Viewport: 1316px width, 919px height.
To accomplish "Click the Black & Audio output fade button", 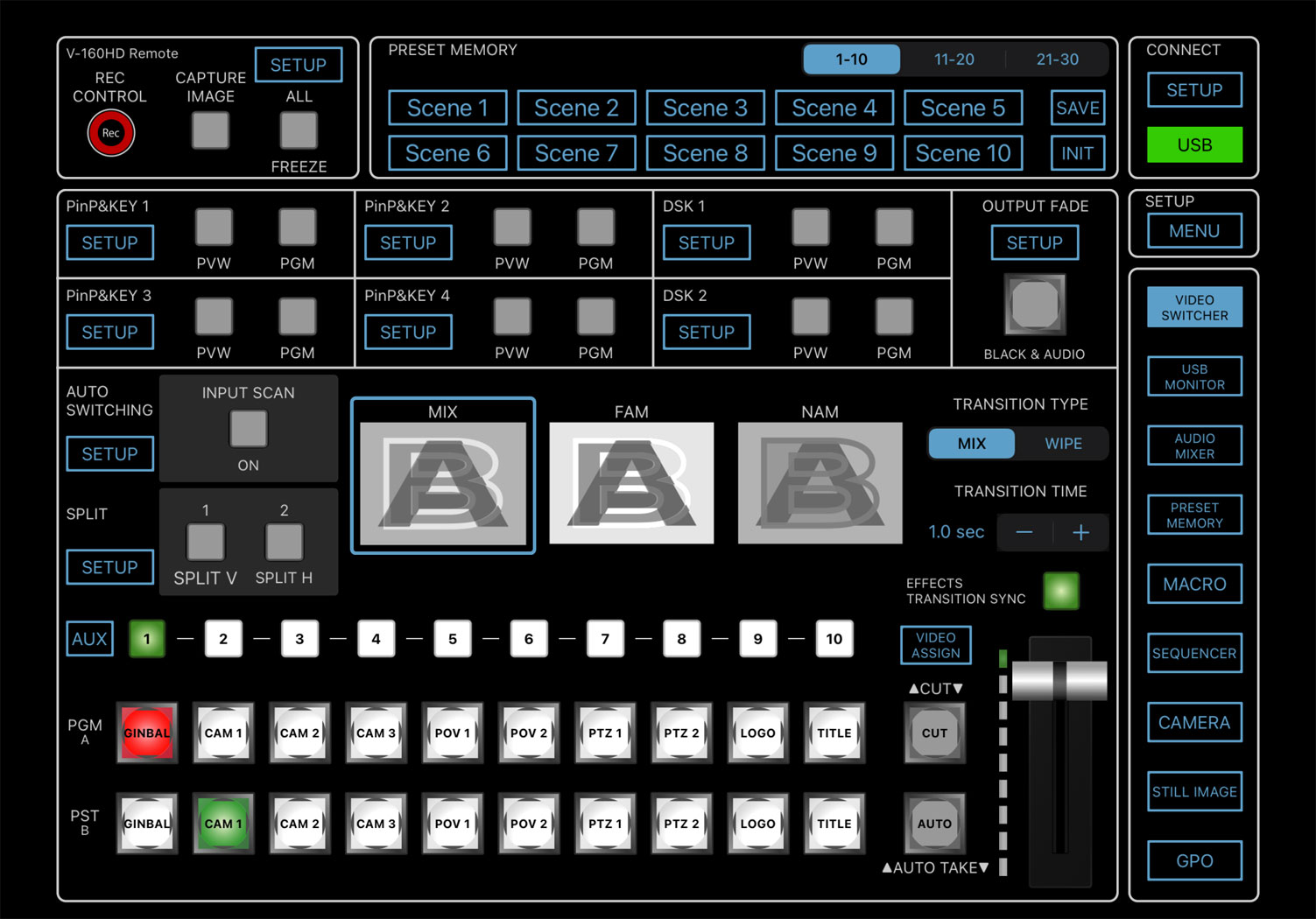I will tap(1035, 305).
